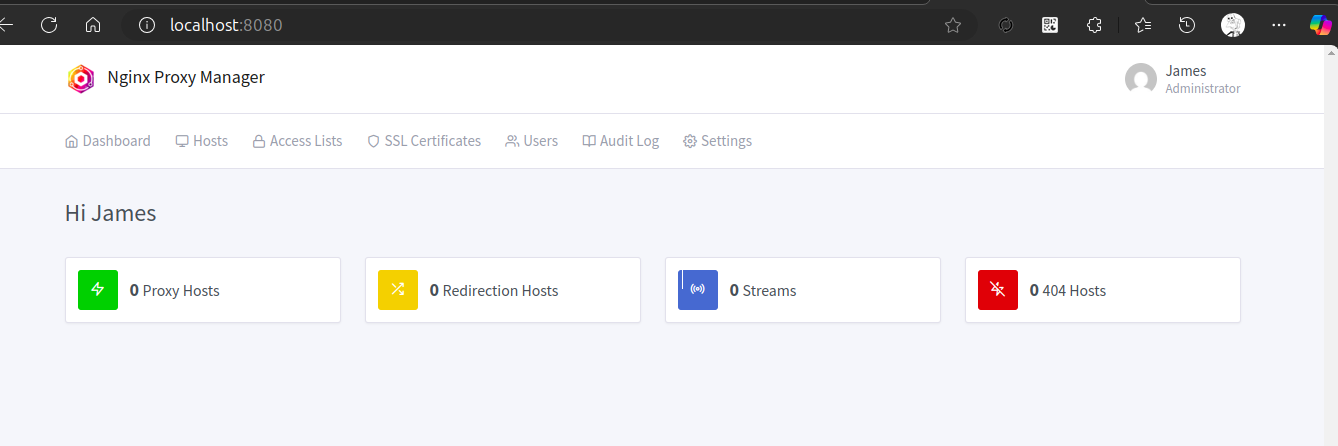1338x446 pixels.
Task: Click the green Proxy Hosts bolt icon
Action: click(x=98, y=290)
